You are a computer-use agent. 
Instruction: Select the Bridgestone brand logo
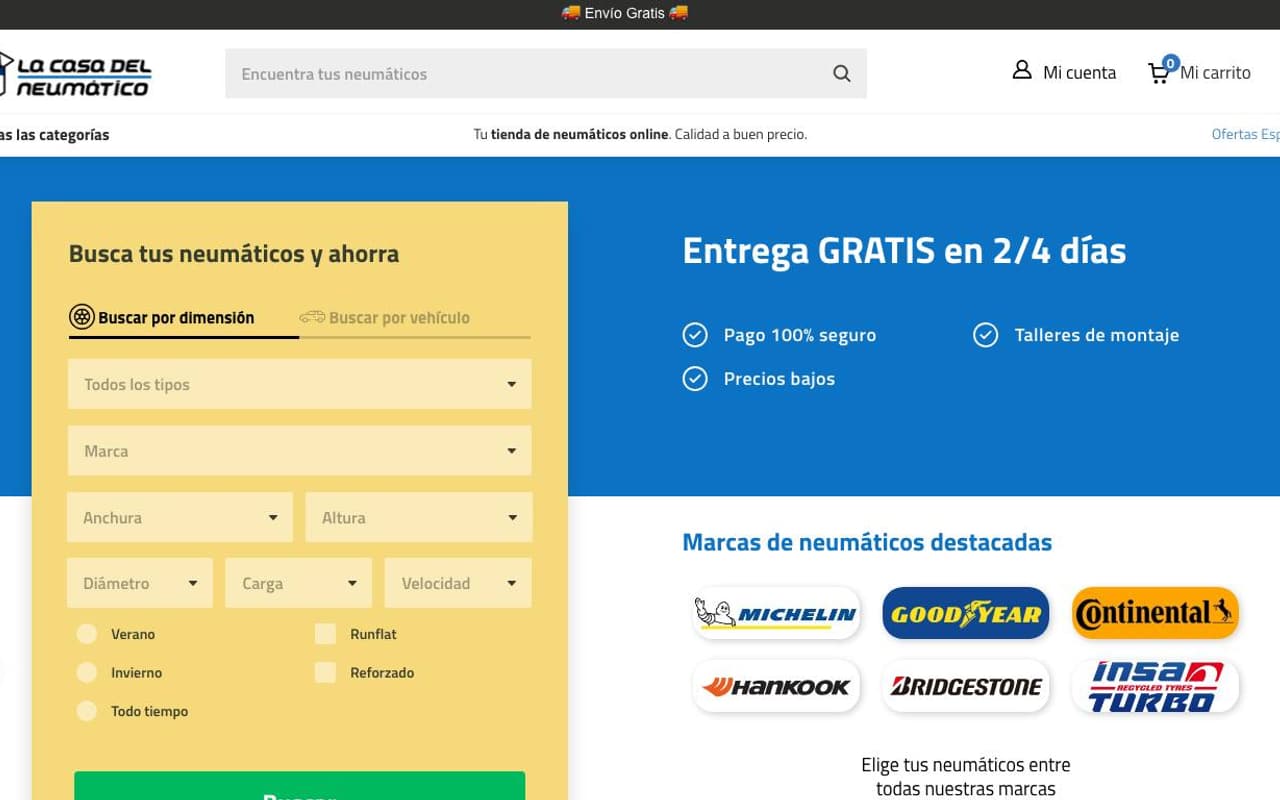click(x=966, y=686)
